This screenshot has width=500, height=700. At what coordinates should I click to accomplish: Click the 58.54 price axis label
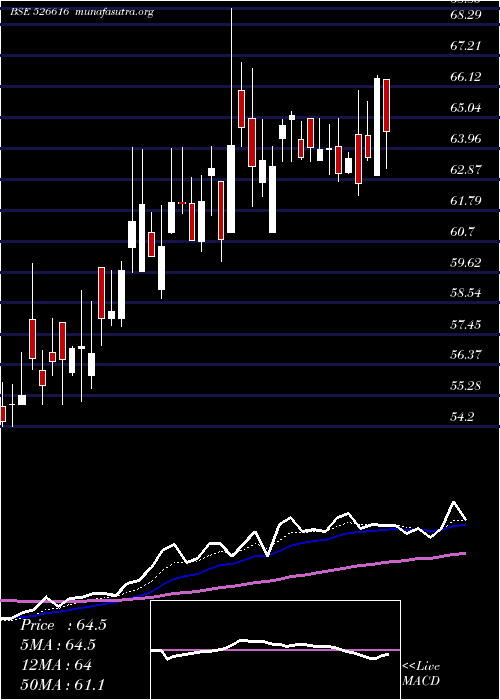[466, 293]
